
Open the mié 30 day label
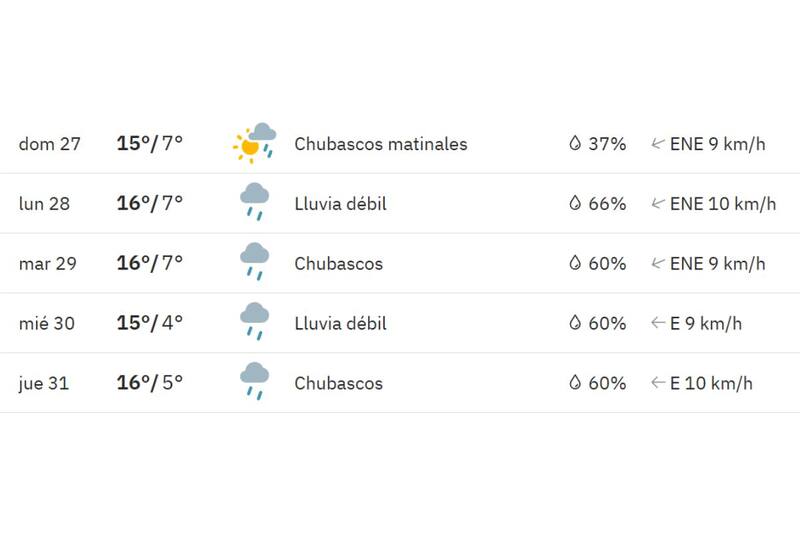click(x=48, y=324)
